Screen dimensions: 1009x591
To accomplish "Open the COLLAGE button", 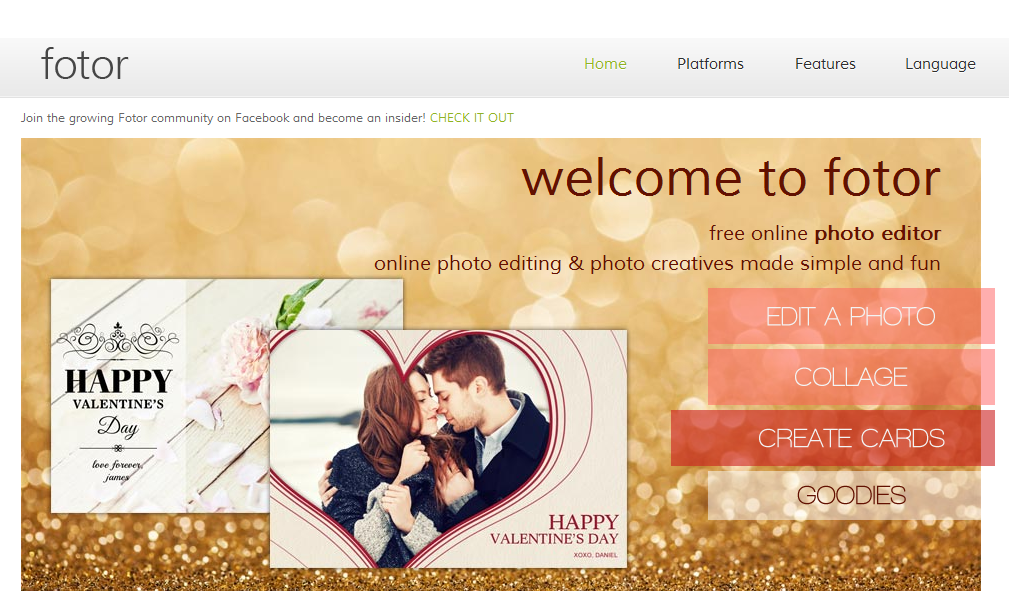I will pyautogui.click(x=851, y=377).
